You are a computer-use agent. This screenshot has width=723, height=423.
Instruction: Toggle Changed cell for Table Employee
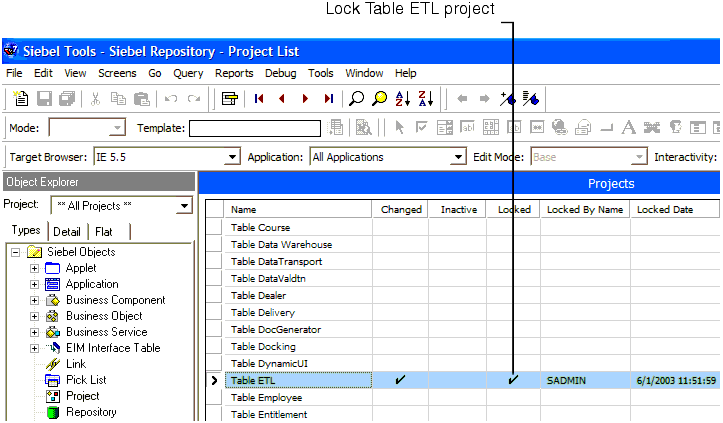[x=400, y=397]
